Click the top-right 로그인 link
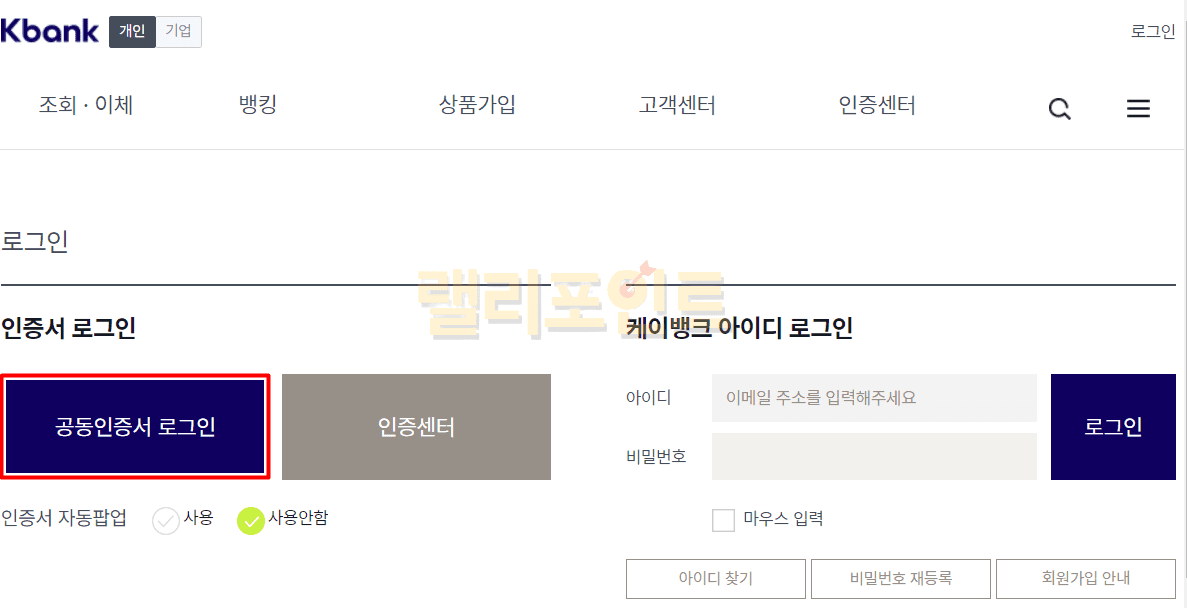This screenshot has width=1187, height=608. click(1152, 31)
